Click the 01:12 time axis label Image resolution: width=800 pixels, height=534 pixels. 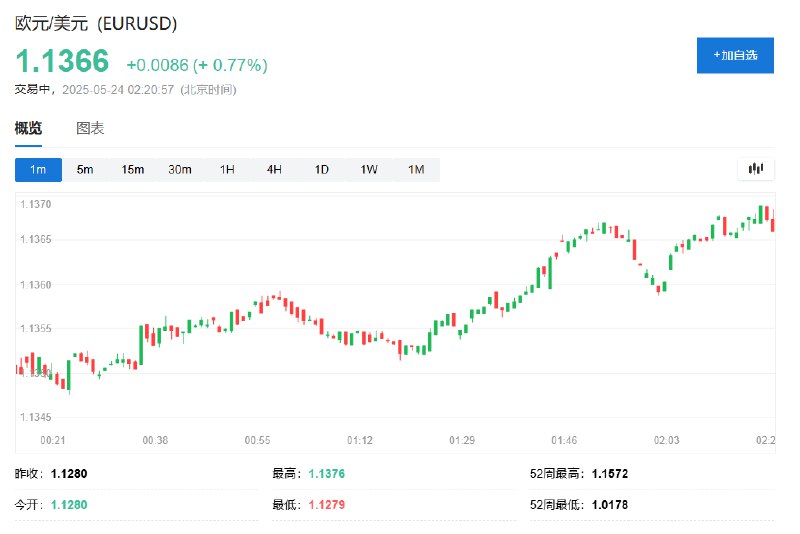[360, 440]
